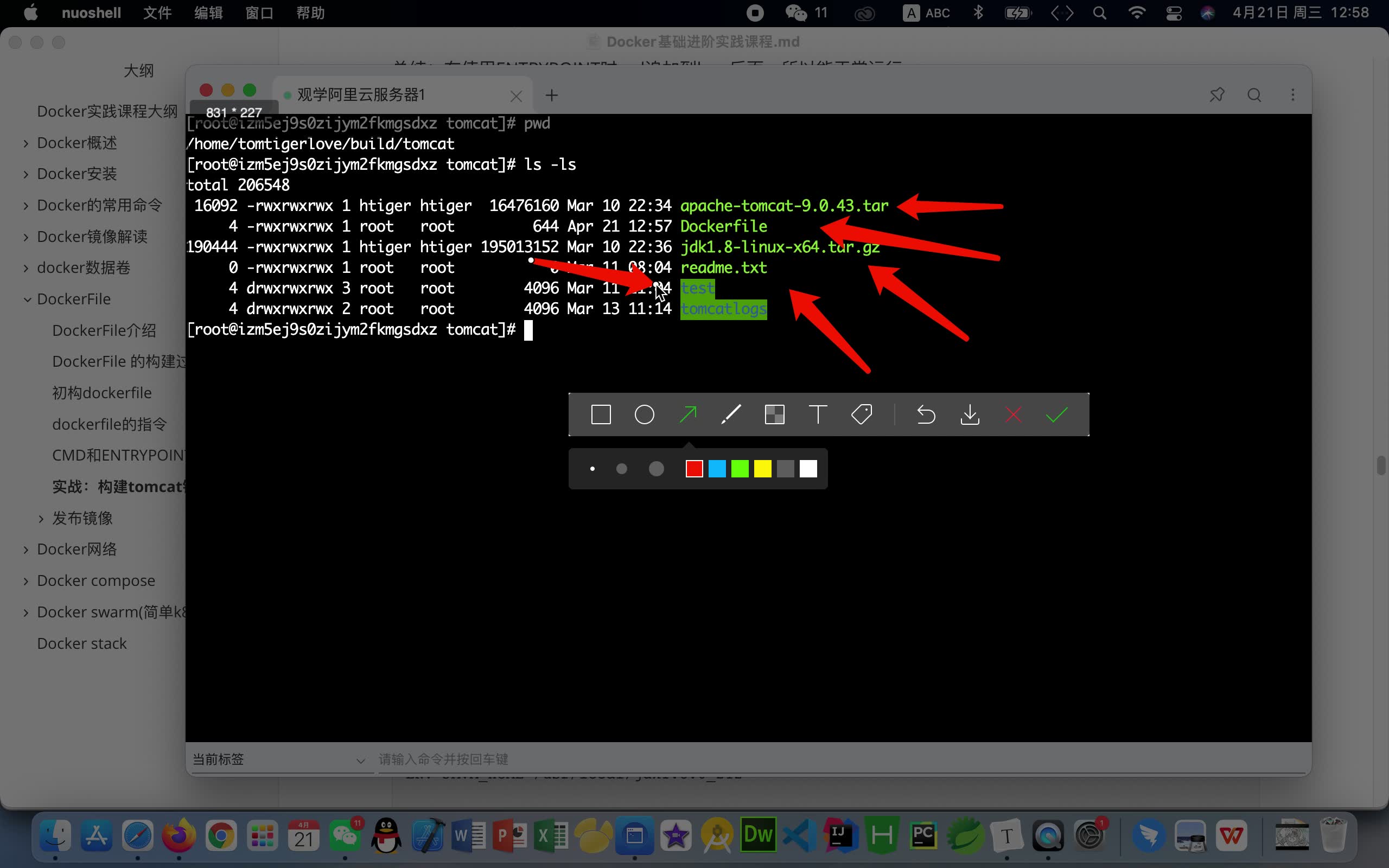Click the rectangle selection tool icon

coord(601,414)
